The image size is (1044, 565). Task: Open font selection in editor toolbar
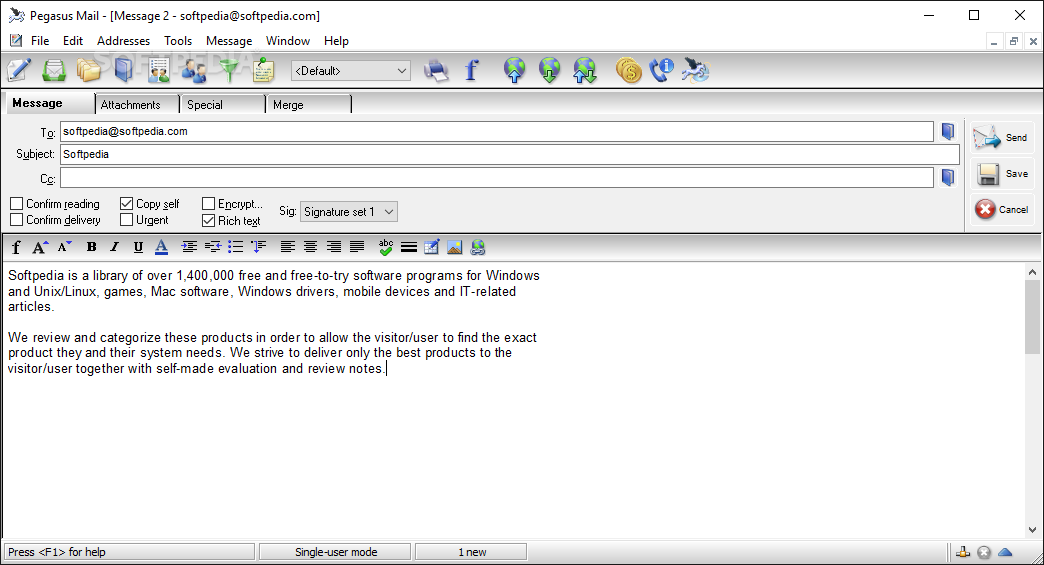[17, 248]
